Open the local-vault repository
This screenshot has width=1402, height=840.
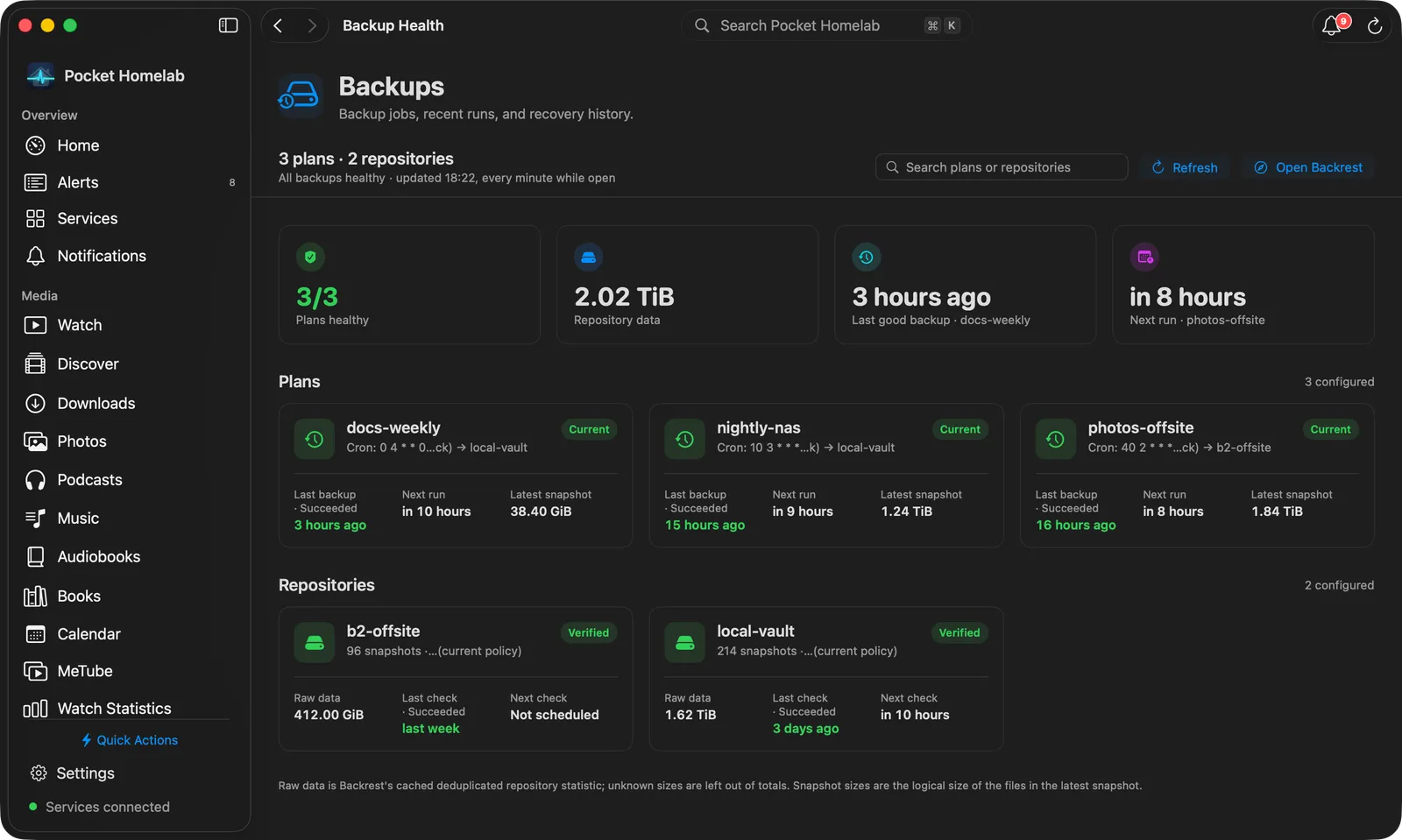coord(826,679)
